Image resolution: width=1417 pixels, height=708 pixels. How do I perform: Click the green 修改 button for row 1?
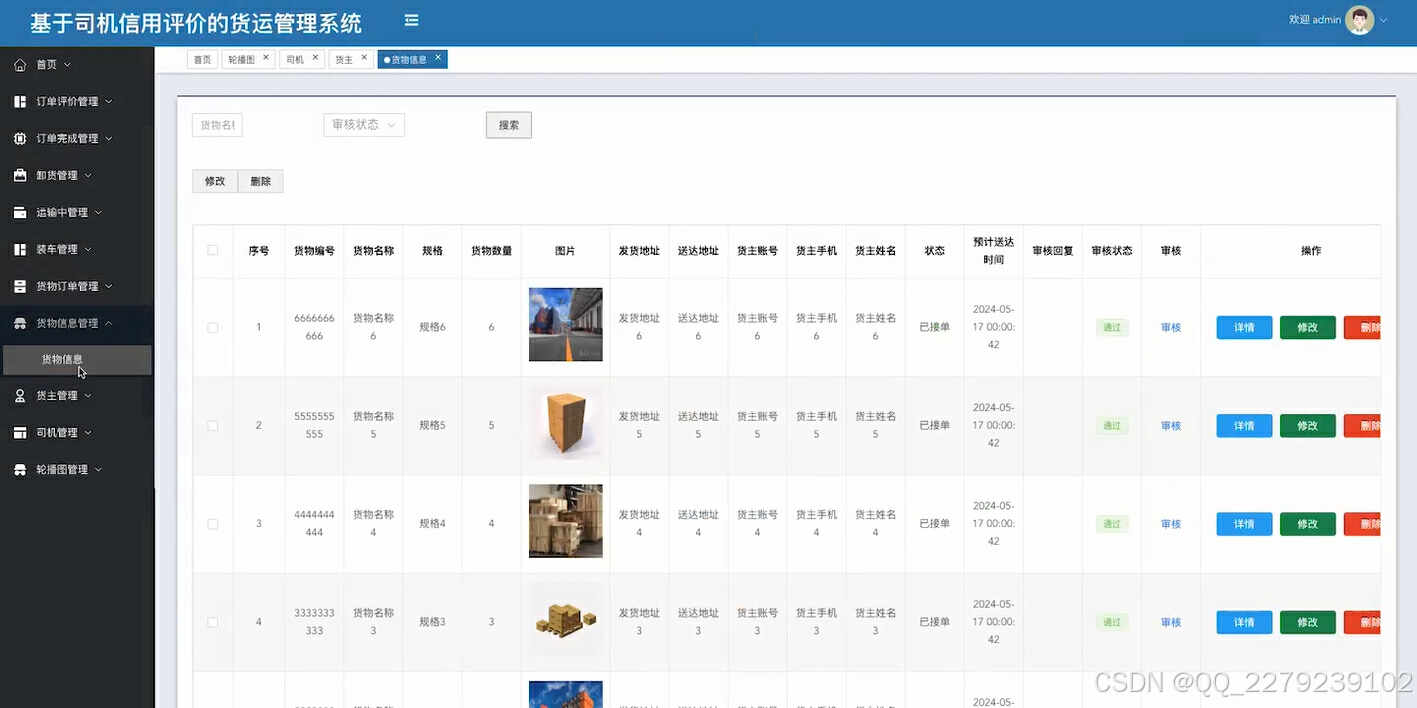point(1308,327)
